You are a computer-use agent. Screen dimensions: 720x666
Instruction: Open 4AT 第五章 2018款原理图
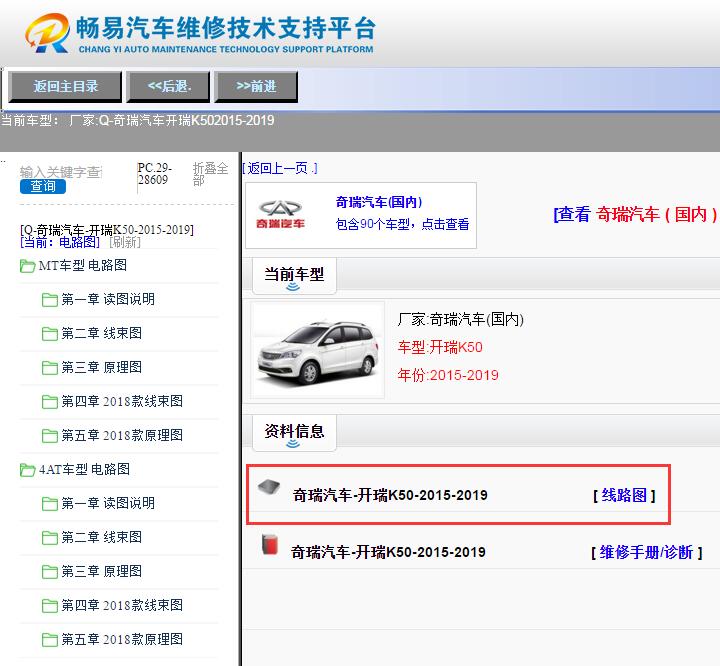122,639
